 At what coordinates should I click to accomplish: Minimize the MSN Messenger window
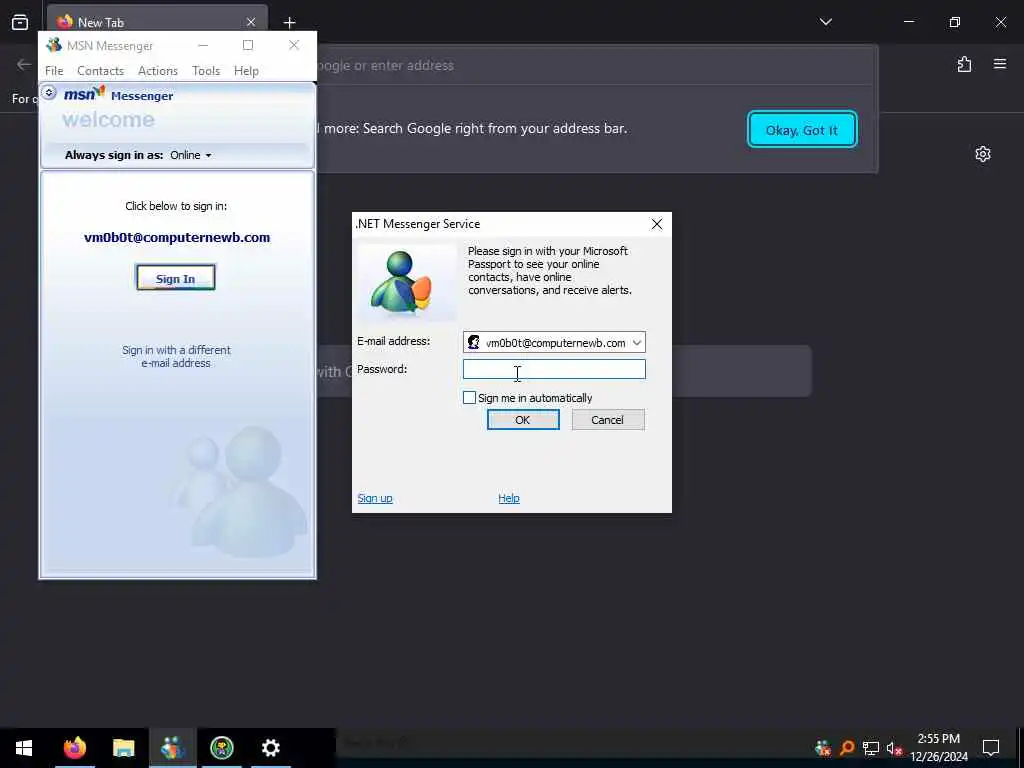(203, 45)
